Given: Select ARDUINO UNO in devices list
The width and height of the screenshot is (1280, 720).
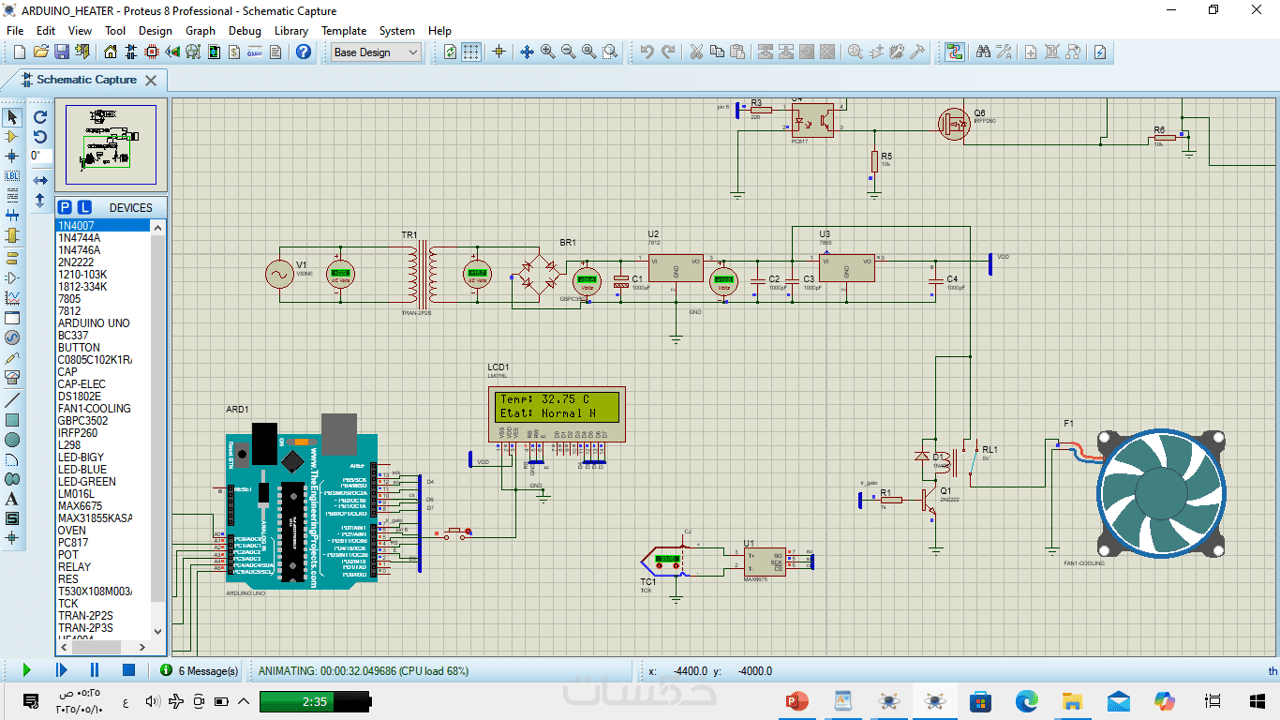Looking at the screenshot, I should pyautogui.click(x=93, y=323).
